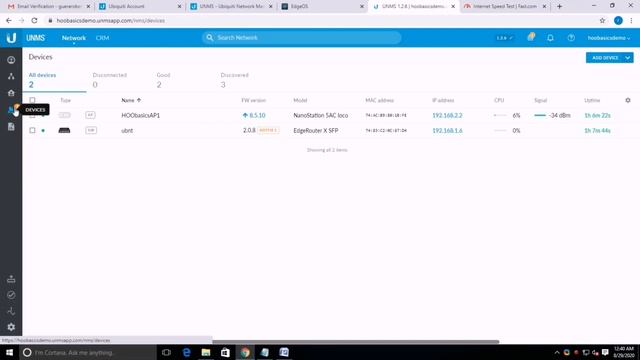
Task: Reload the browser page
Action: [34, 20]
